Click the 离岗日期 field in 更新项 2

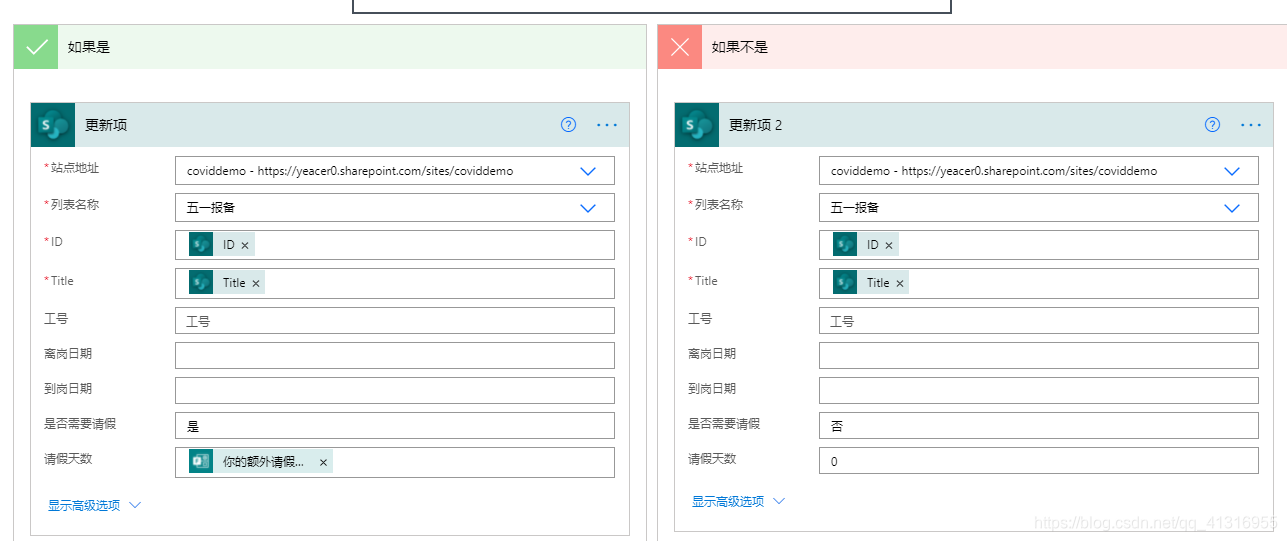(x=1039, y=355)
